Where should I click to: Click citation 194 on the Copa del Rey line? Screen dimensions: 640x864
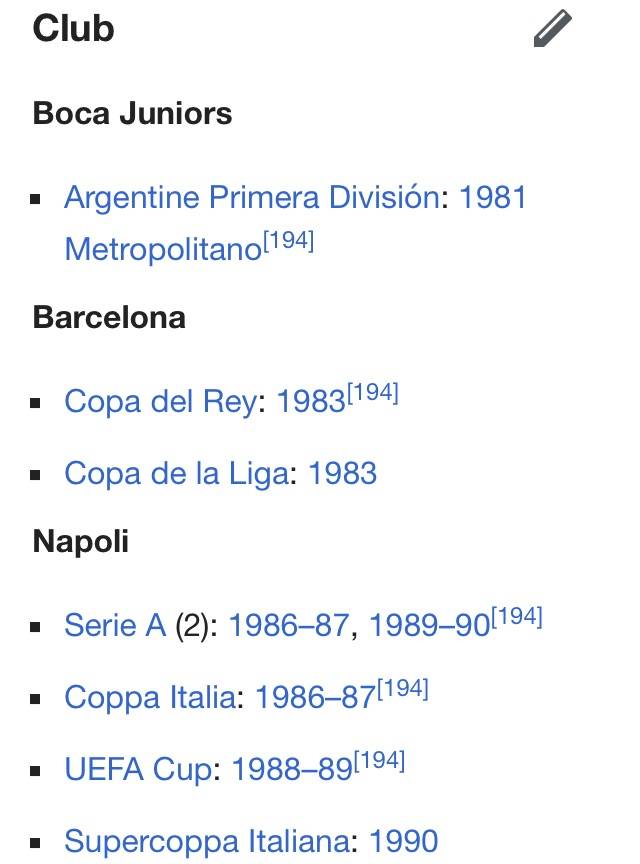pos(373,394)
